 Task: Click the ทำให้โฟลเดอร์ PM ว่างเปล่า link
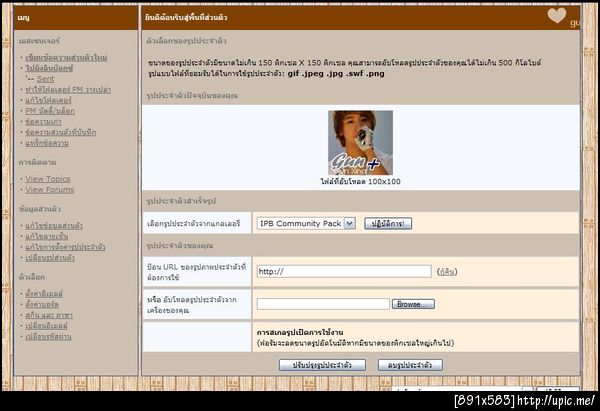[x=68, y=90]
